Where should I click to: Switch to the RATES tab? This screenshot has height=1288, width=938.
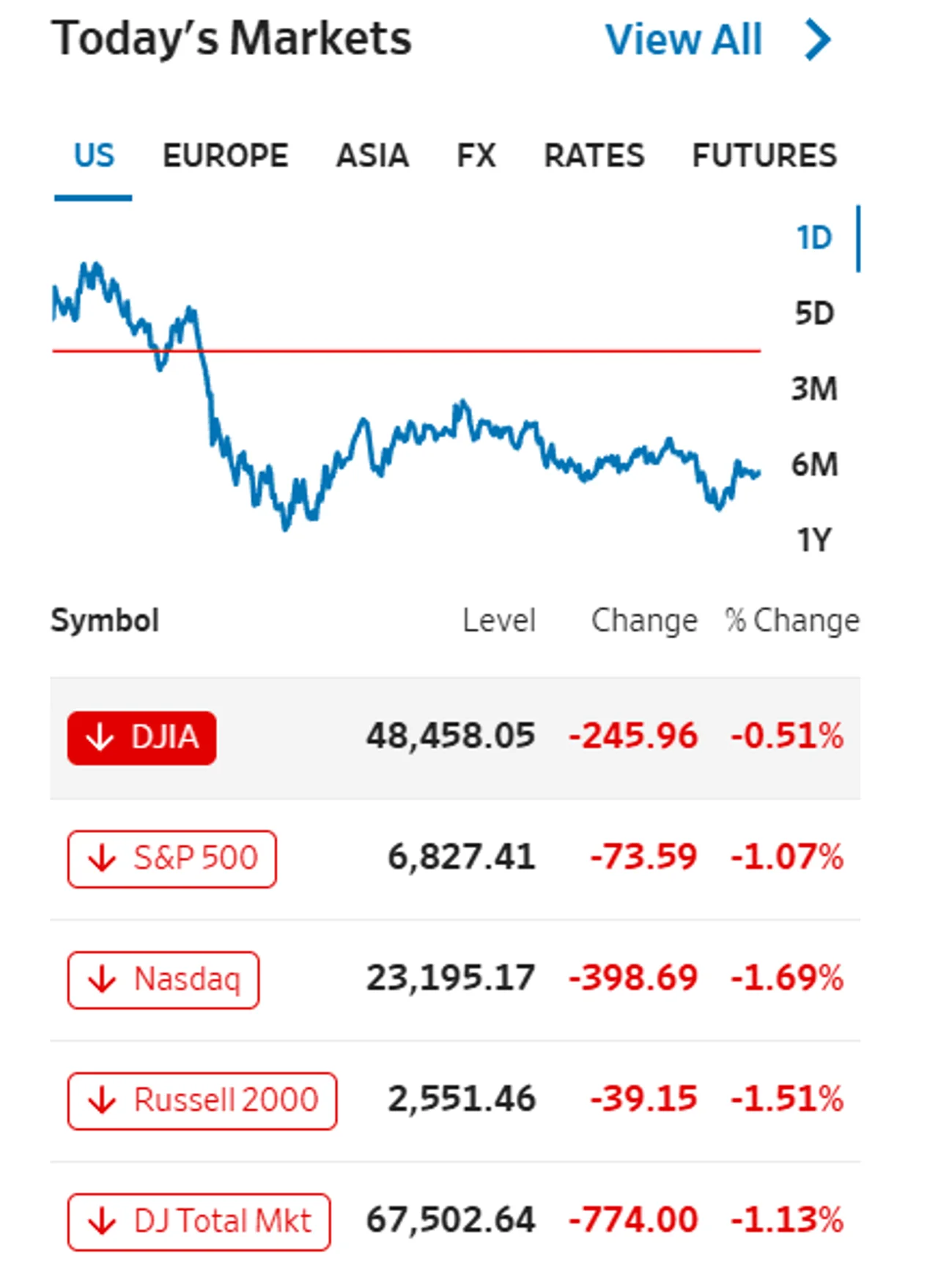[x=594, y=155]
